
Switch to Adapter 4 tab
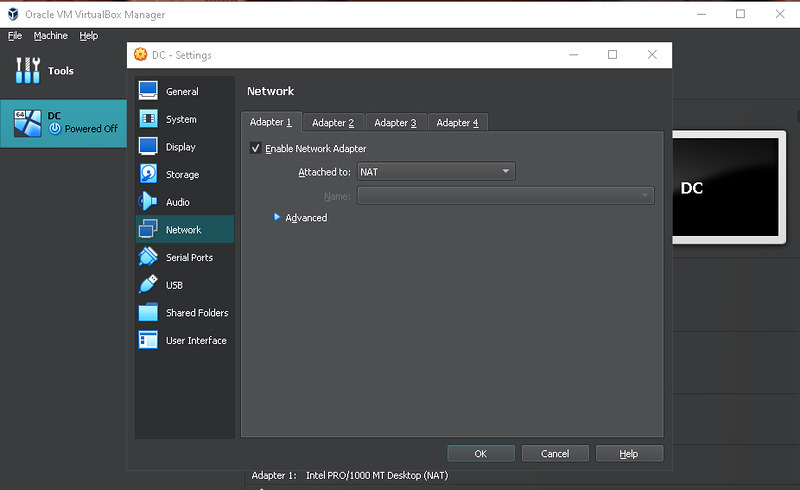(x=457, y=122)
